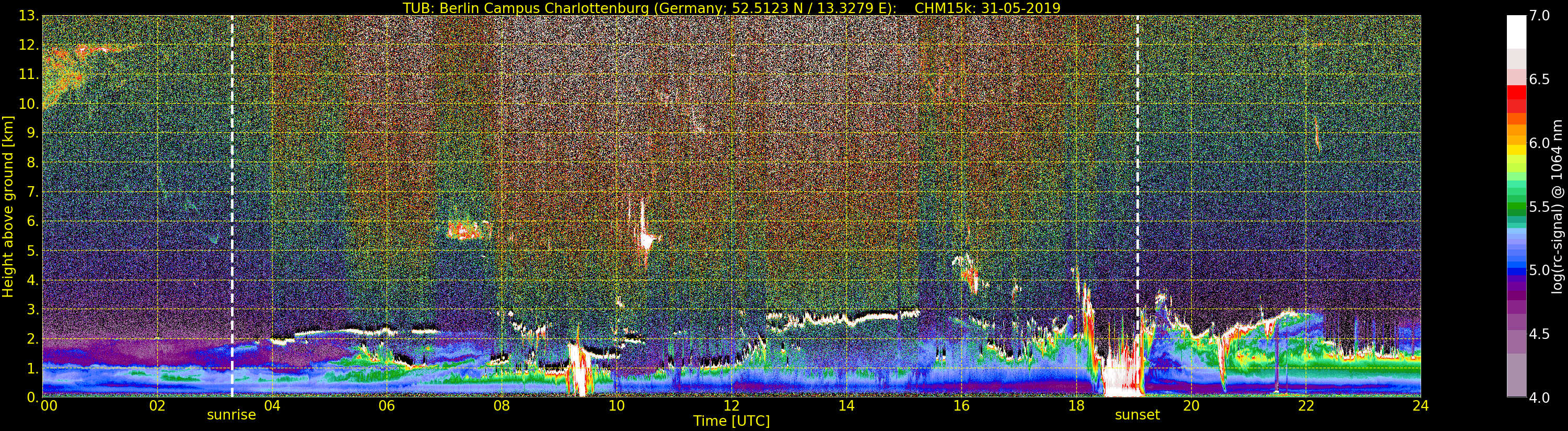Click the colorbar tick value '6.5'
This screenshot has width=1568, height=431.
tap(1539, 80)
